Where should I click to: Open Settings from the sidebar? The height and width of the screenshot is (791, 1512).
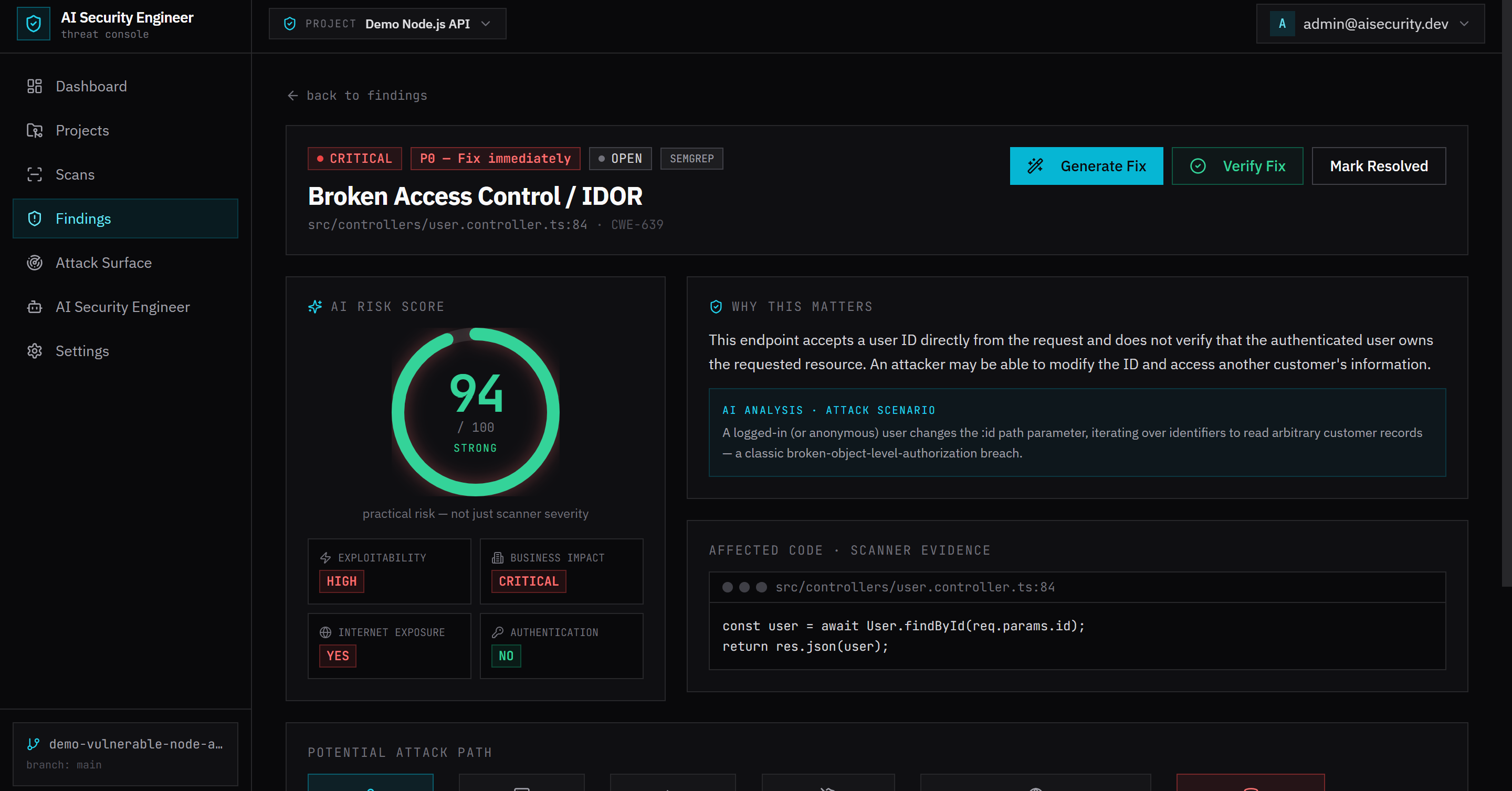click(x=125, y=350)
